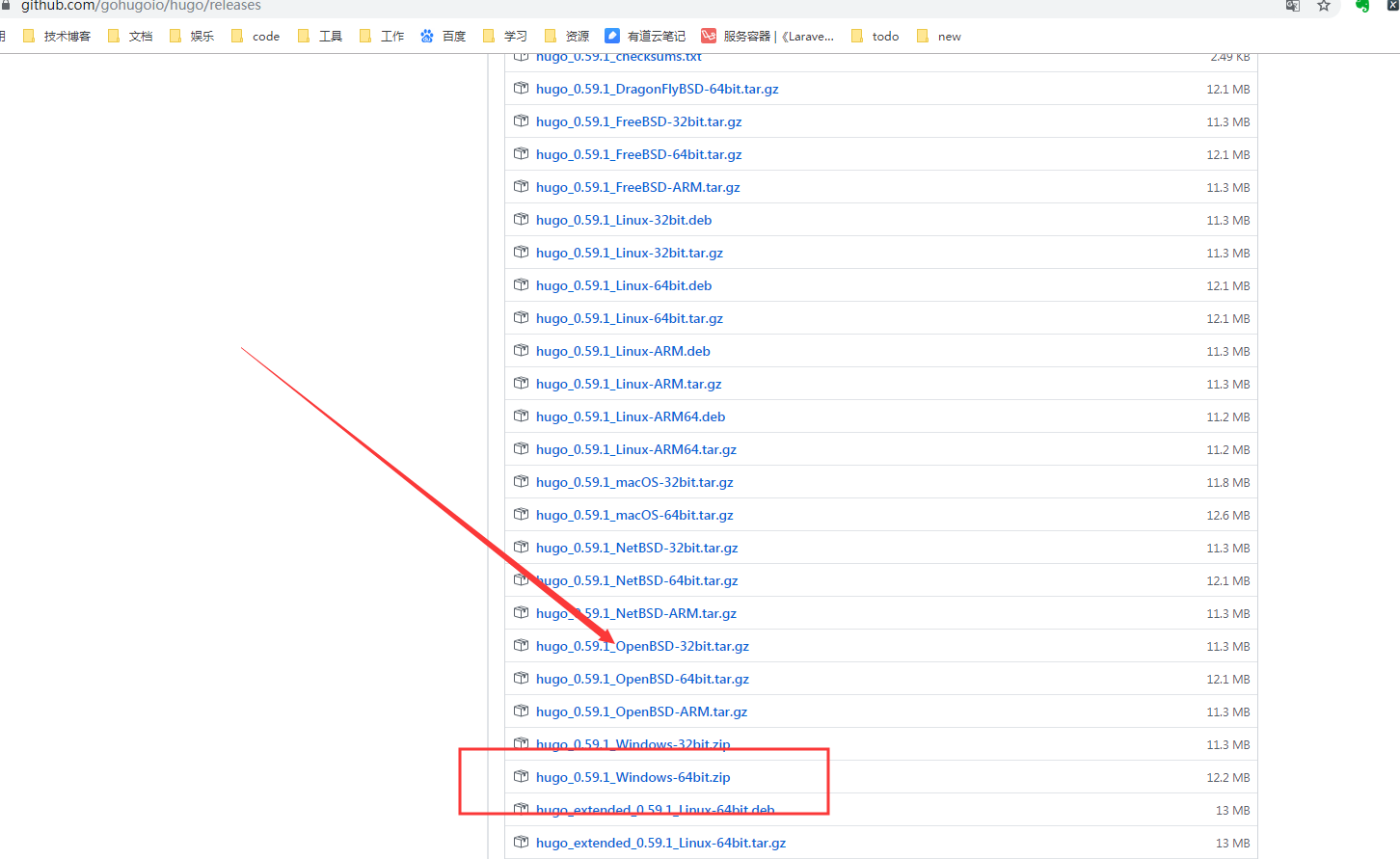Screen dimensions: 1400x859
Task: Click the package icon beside hugo_0.59.1_Linux-ARM.tar.gz
Action: click(x=522, y=384)
